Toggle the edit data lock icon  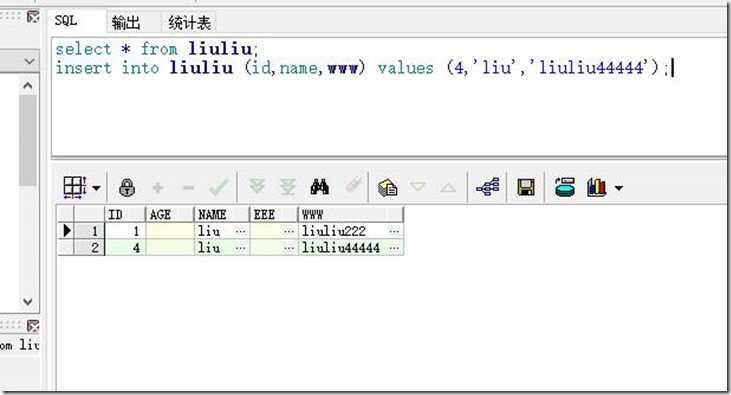(x=127, y=187)
